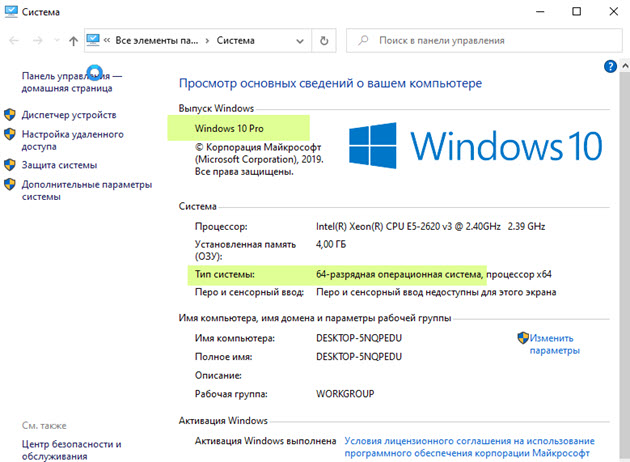
Task: Click the 'Описание:' label
Action: (218, 376)
